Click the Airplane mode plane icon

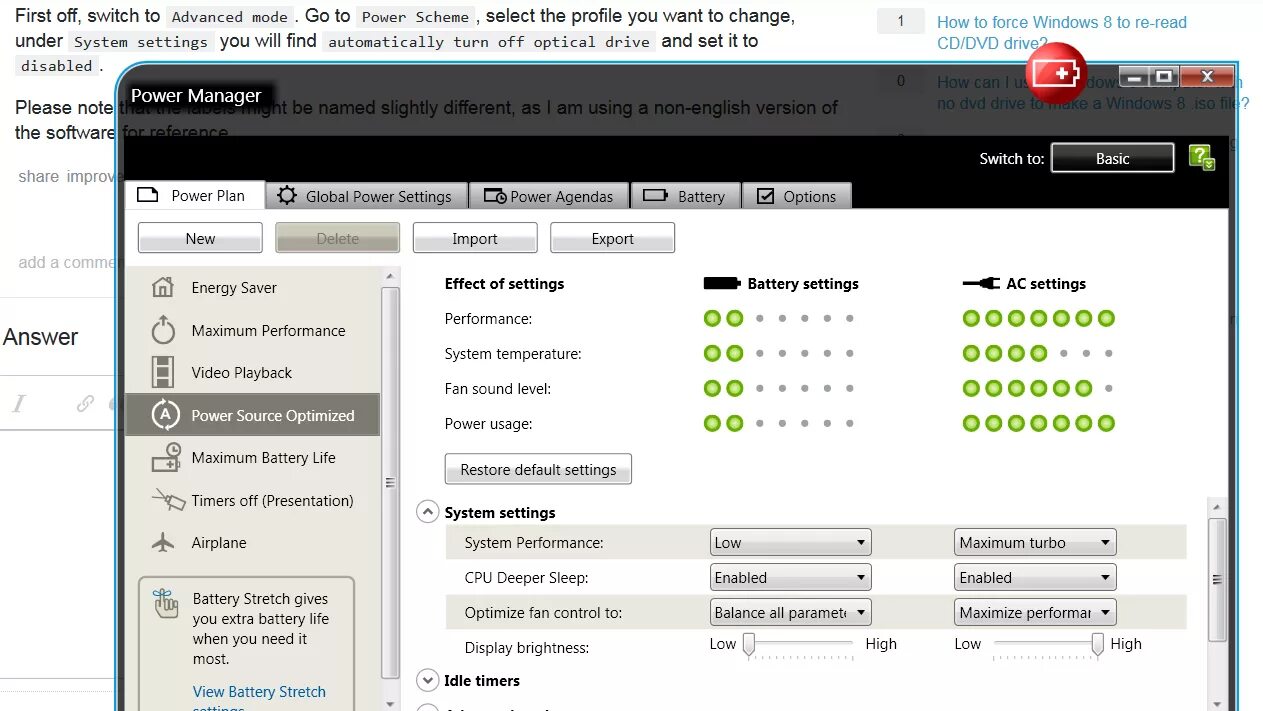(163, 543)
